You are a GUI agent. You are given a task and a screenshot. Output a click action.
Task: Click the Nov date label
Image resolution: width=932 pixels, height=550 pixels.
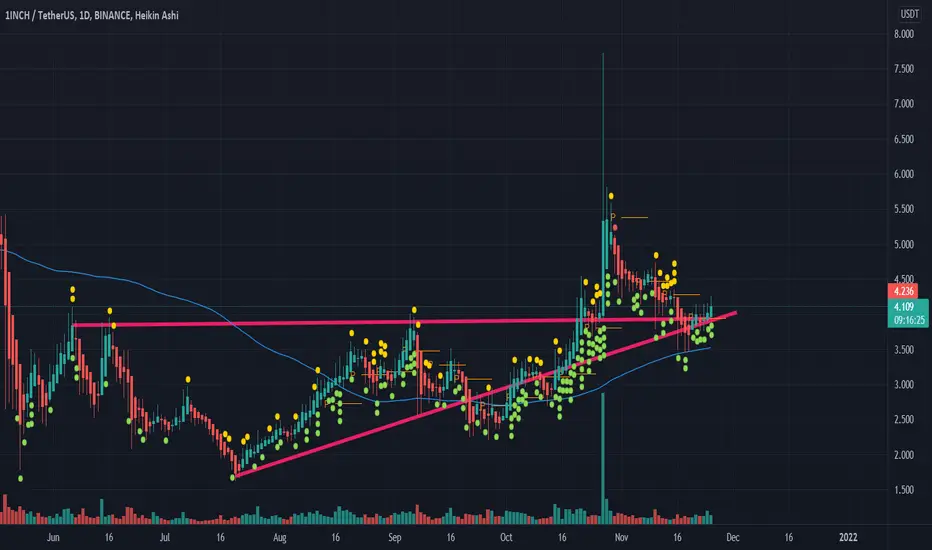(621, 538)
